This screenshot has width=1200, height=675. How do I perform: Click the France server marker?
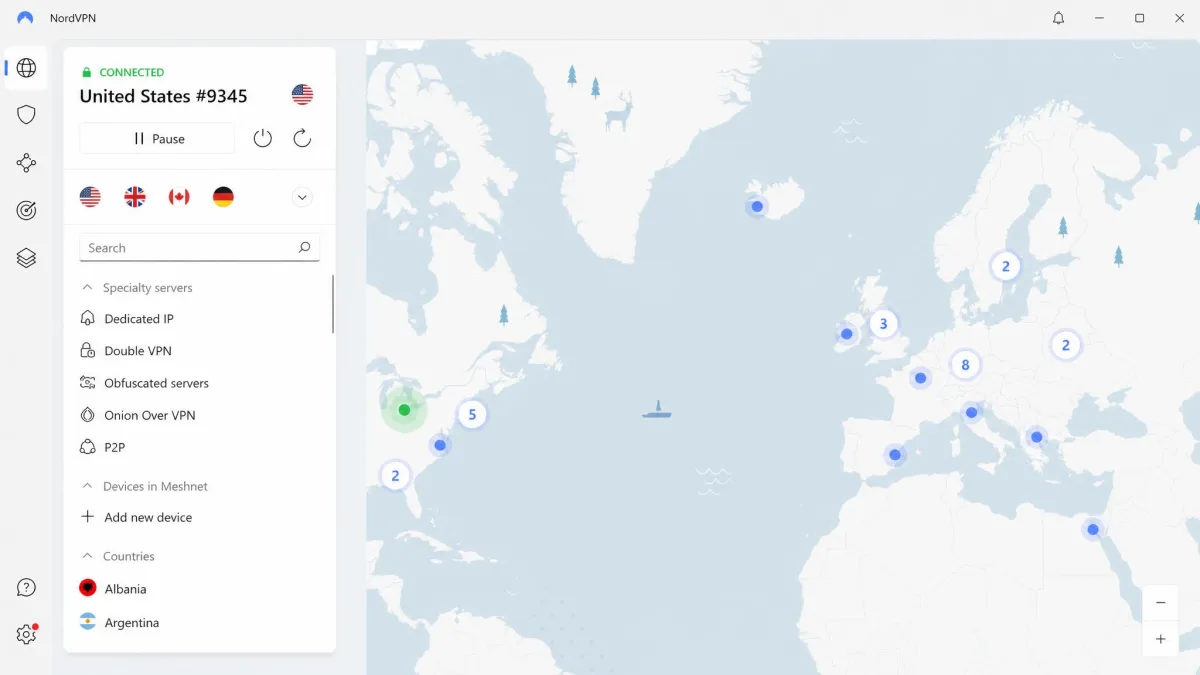(x=920, y=378)
